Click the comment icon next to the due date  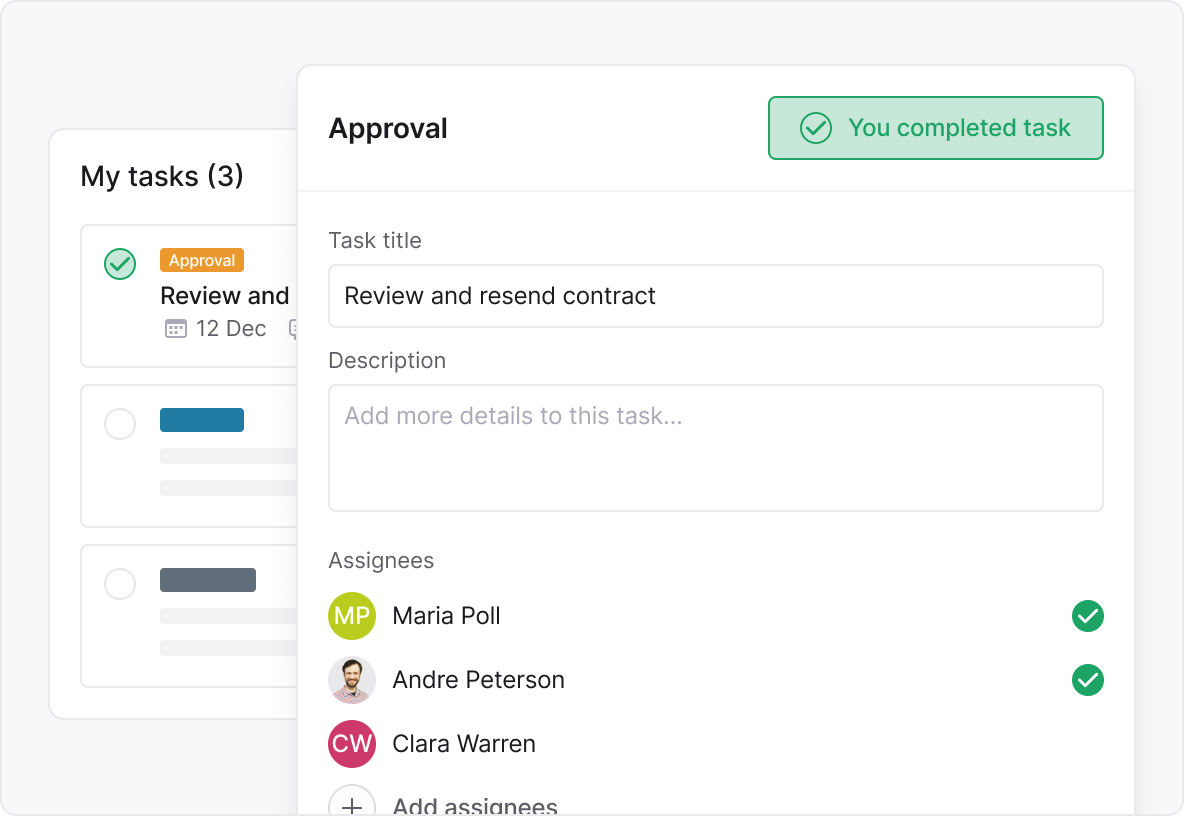(x=294, y=329)
